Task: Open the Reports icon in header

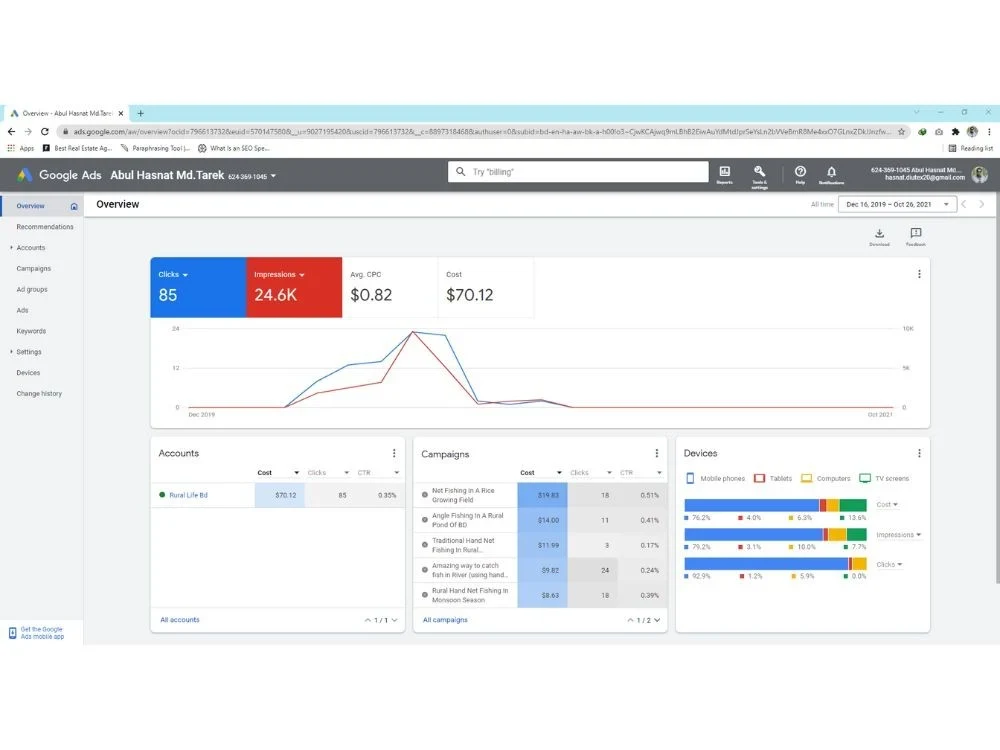Action: click(724, 173)
